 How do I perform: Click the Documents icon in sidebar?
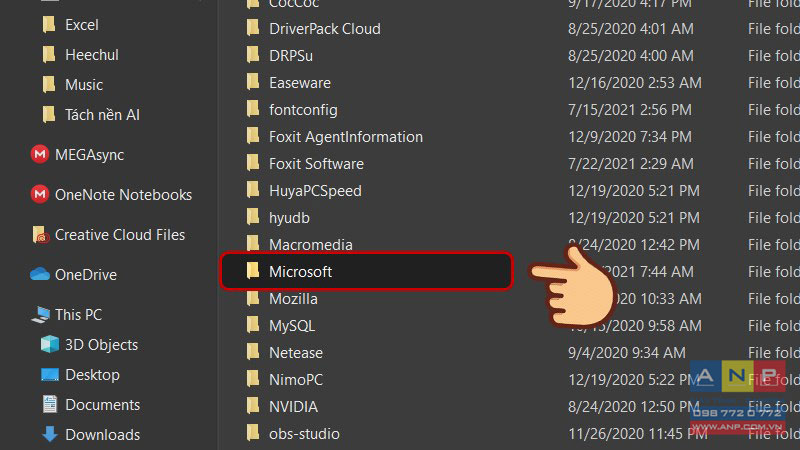pyautogui.click(x=49, y=404)
